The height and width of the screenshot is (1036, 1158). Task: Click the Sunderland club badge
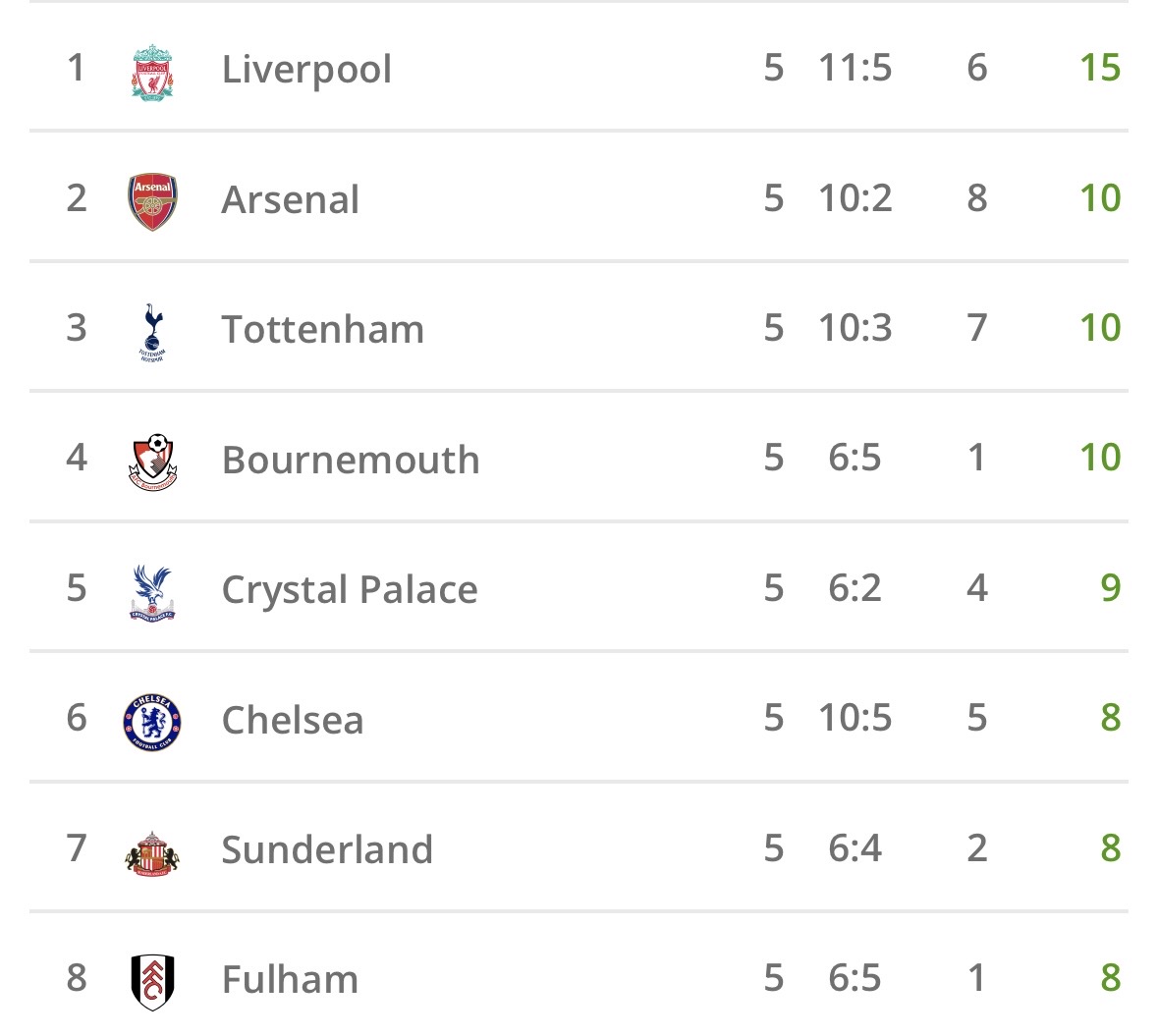152,851
